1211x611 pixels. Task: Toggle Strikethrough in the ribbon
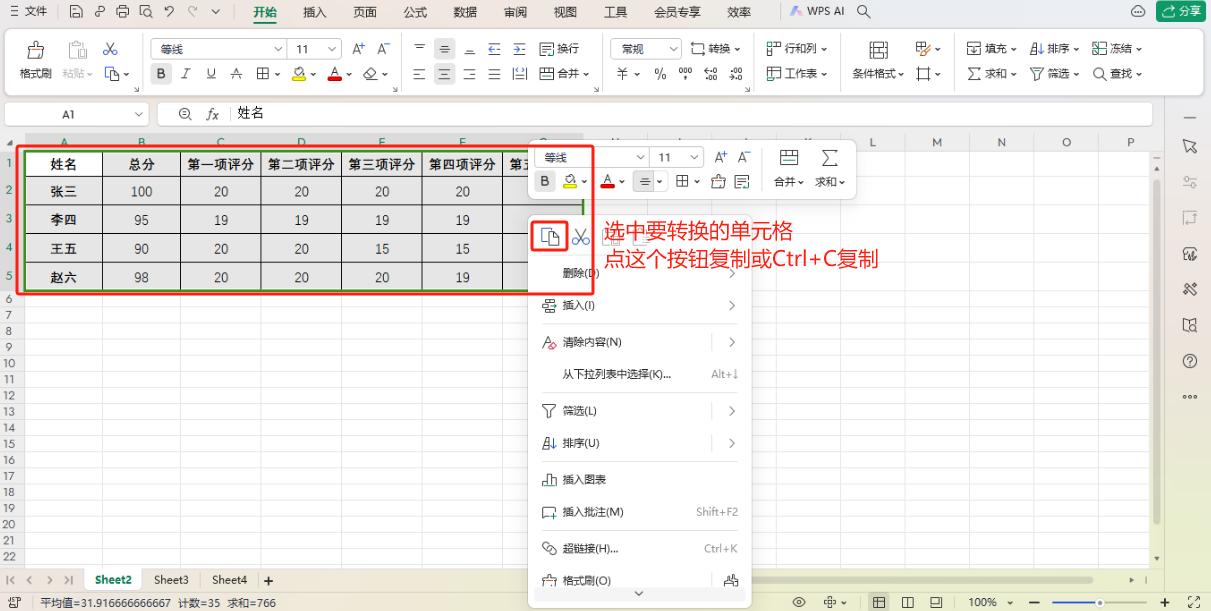click(236, 73)
